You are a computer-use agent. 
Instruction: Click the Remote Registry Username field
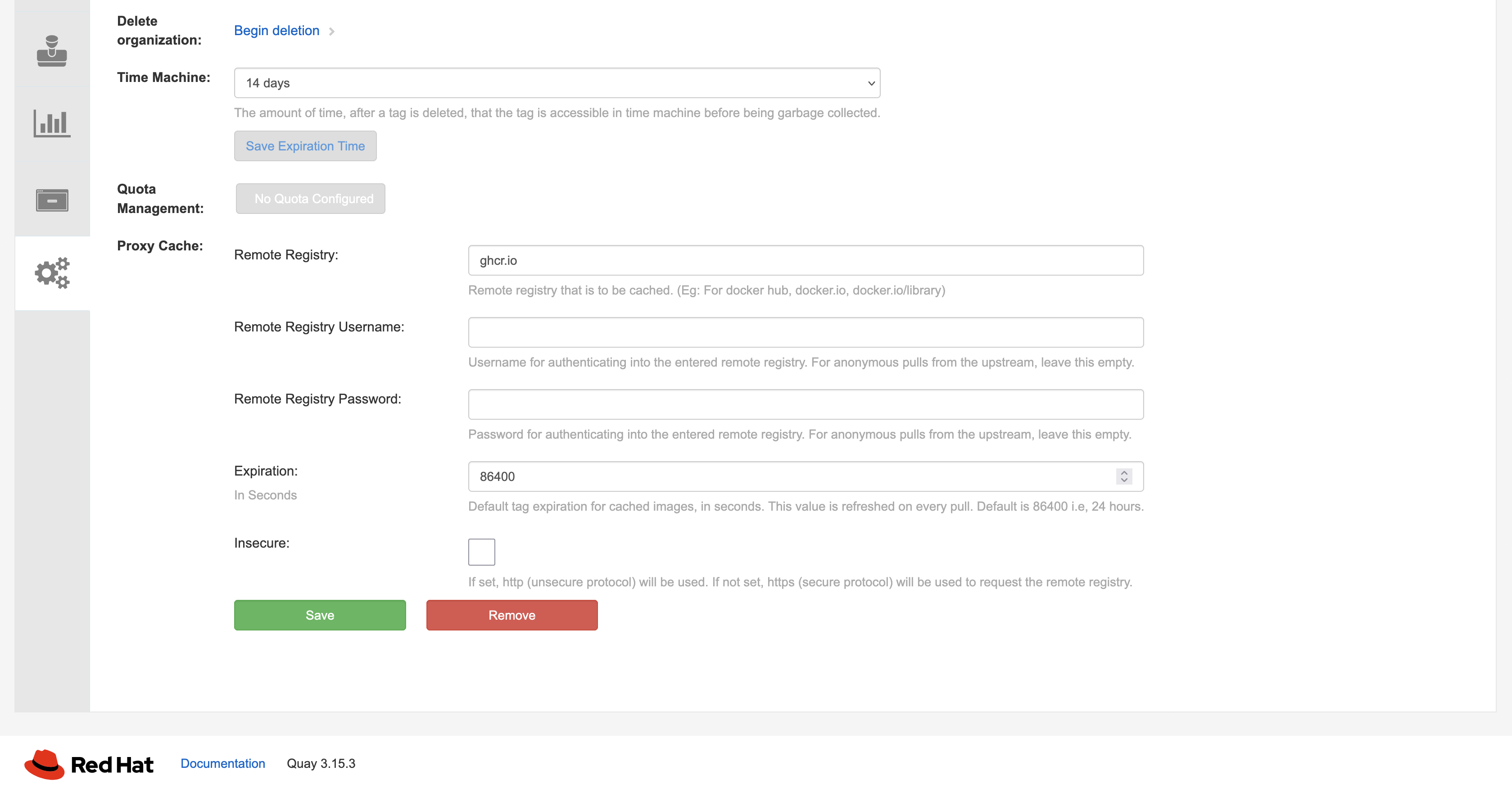805,332
